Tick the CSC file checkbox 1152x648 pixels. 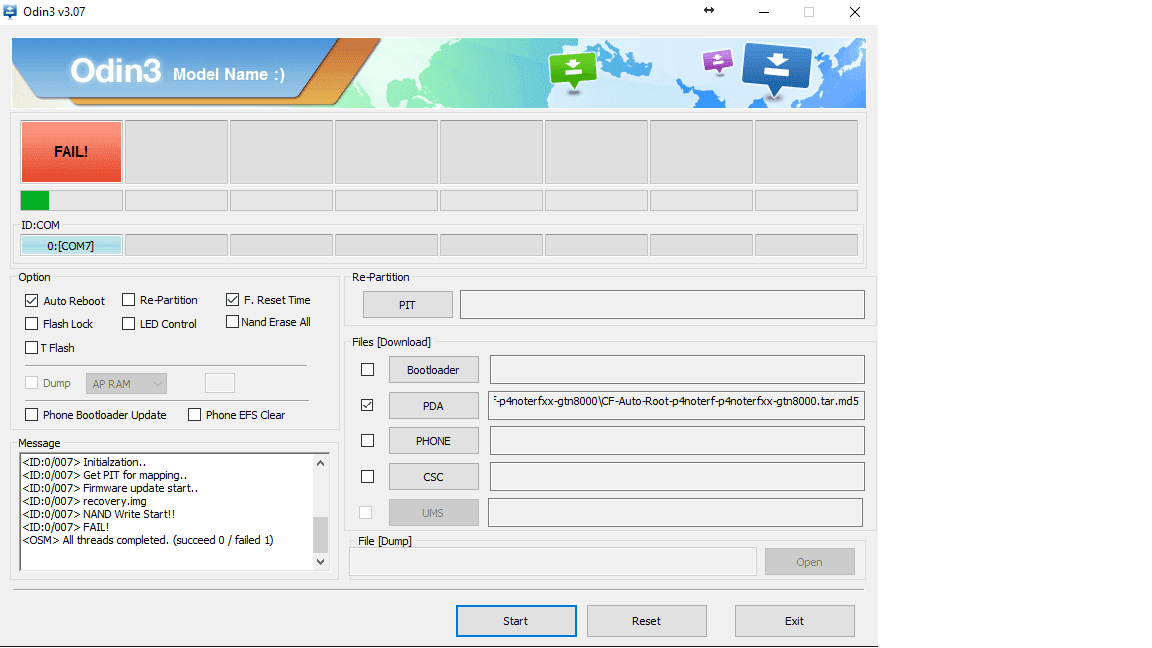pos(367,476)
